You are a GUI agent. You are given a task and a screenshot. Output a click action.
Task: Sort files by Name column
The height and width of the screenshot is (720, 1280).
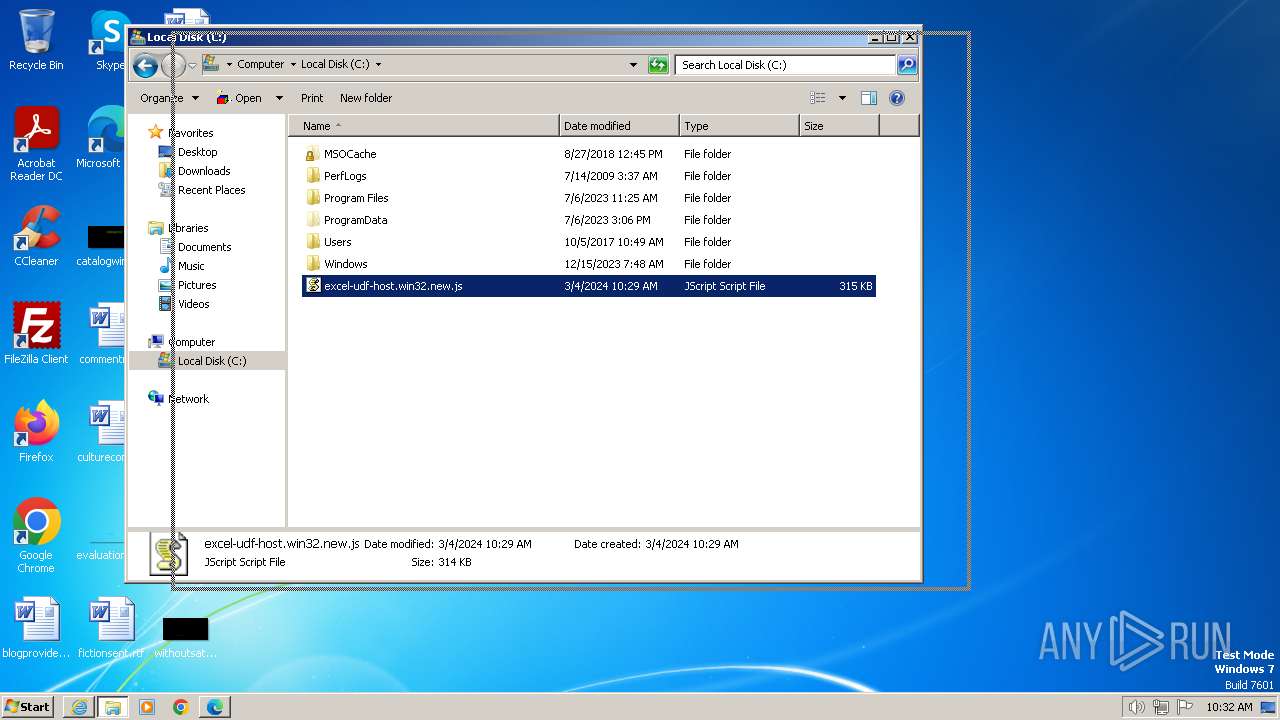(424, 126)
